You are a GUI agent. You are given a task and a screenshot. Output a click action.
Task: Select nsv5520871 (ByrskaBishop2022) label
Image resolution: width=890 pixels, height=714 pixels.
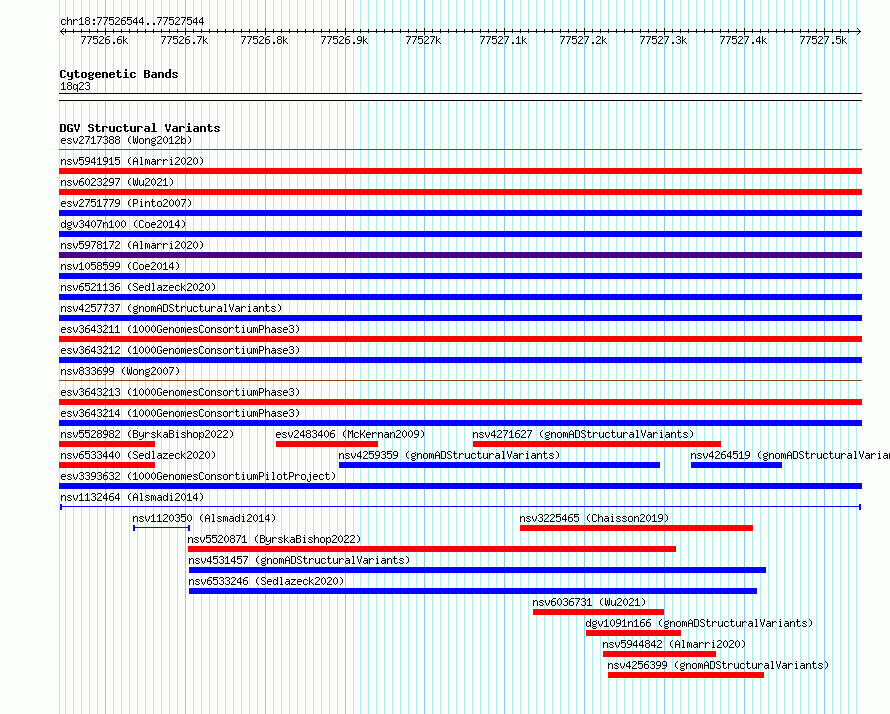pyautogui.click(x=274, y=539)
